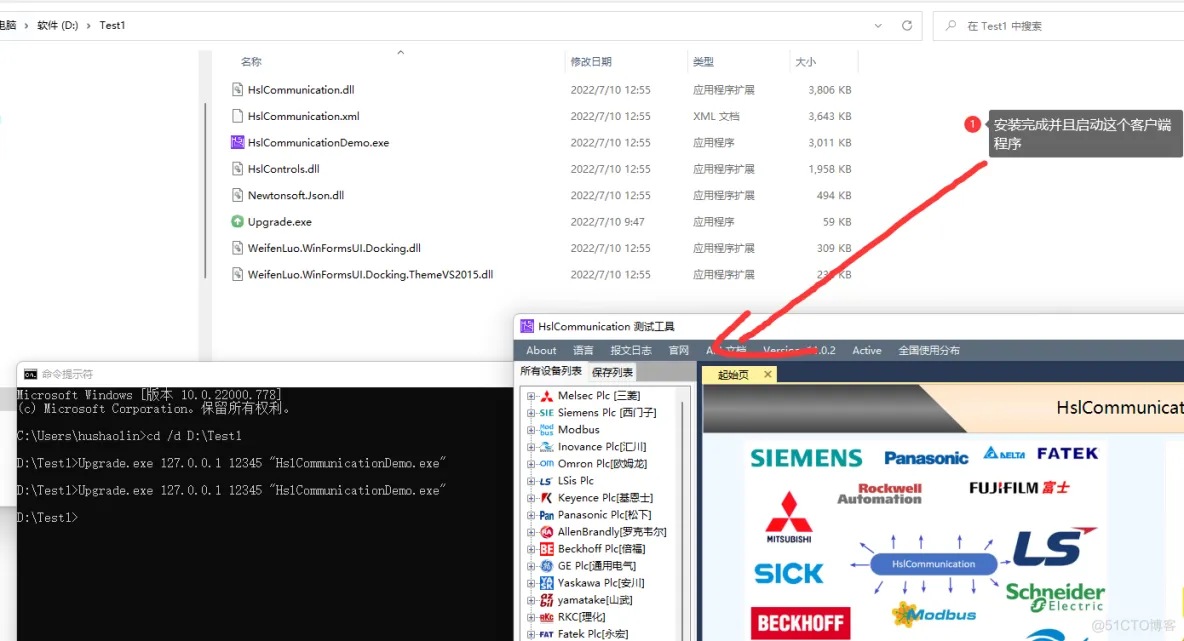Image resolution: width=1184 pixels, height=641 pixels.
Task: Click the 命令提示符 window title bar
Action: 264,374
